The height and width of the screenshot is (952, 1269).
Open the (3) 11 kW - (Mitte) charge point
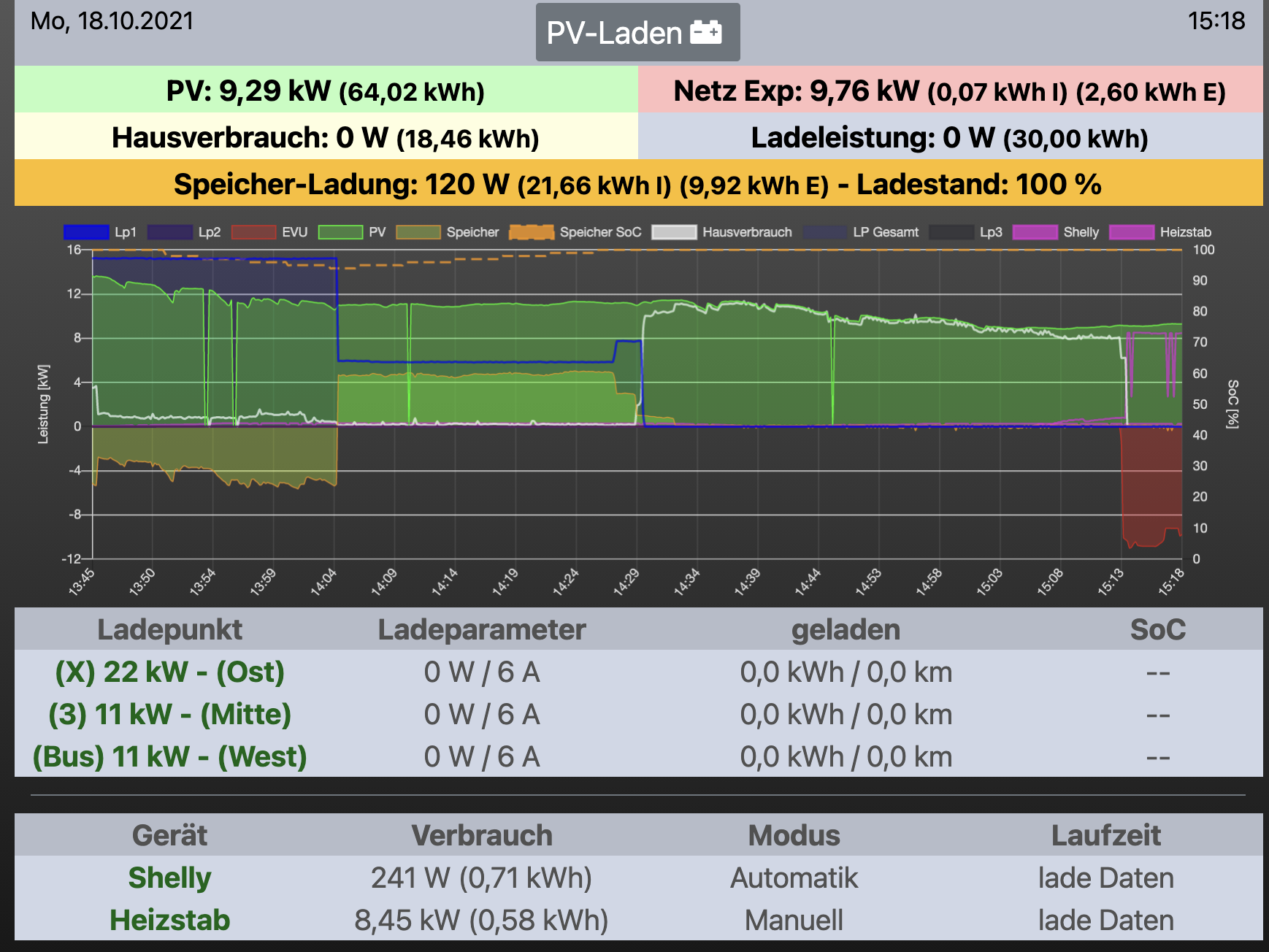[x=169, y=715]
